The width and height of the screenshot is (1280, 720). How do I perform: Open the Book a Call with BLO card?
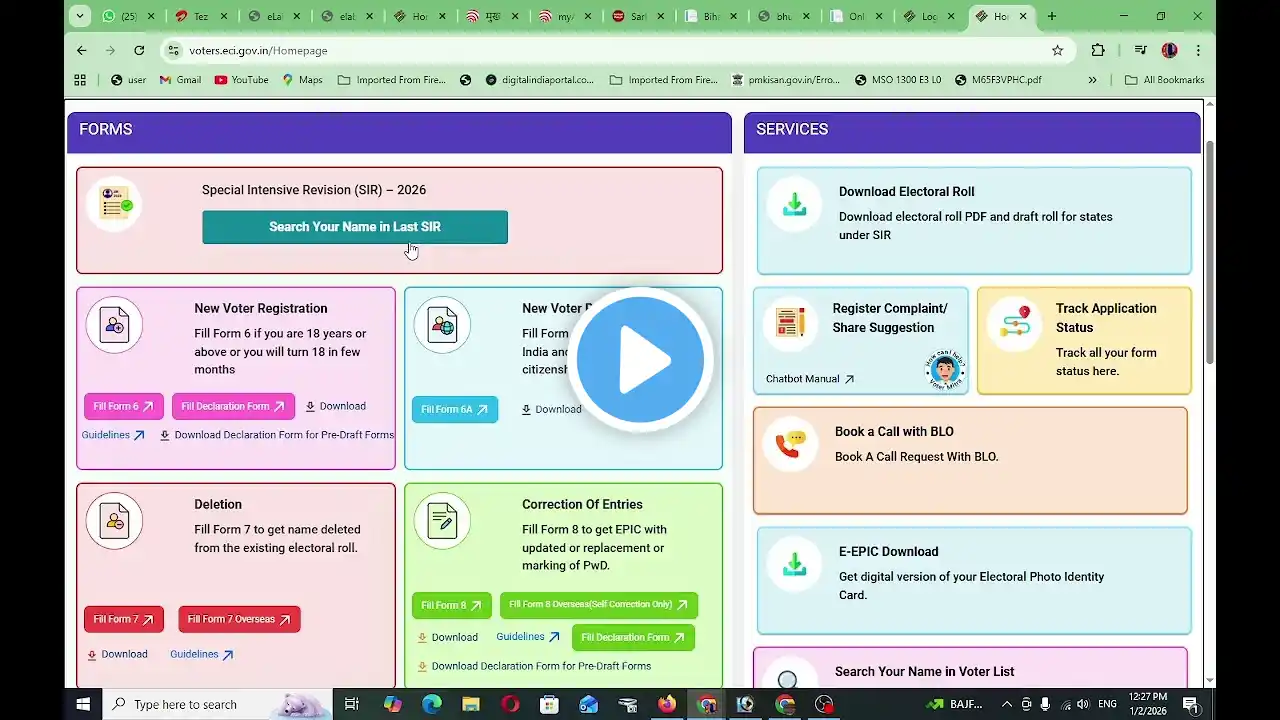(970, 460)
